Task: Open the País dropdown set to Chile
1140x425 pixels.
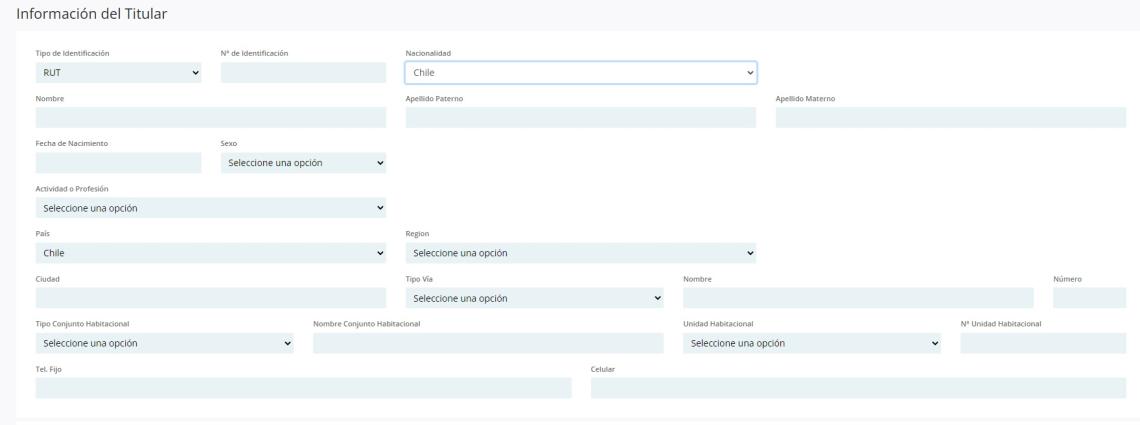Action: click(x=210, y=253)
